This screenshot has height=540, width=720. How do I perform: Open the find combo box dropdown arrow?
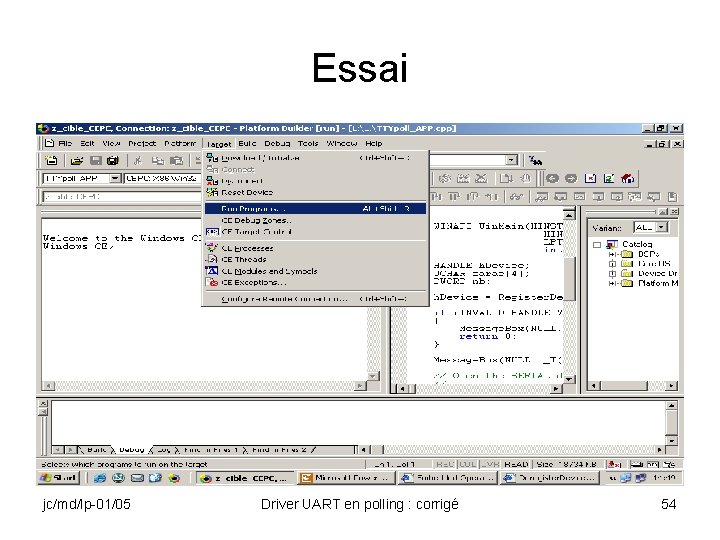tap(511, 160)
